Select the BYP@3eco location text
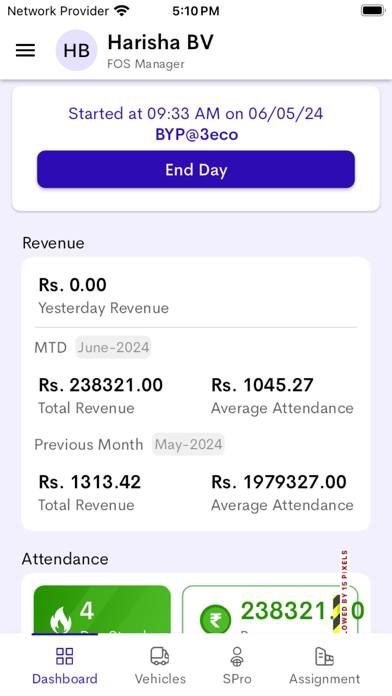The image size is (392, 696). click(x=196, y=134)
